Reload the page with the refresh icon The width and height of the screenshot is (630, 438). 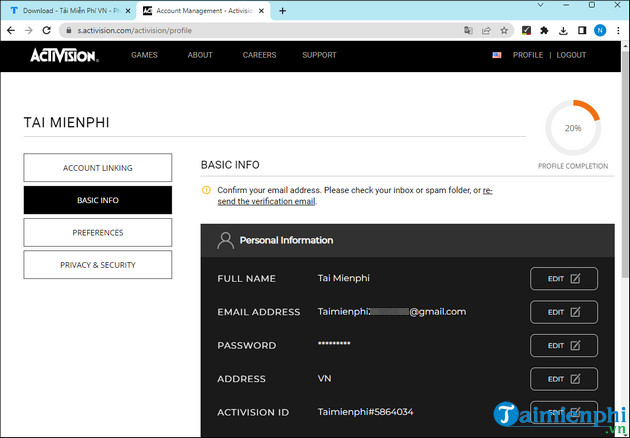pyautogui.click(x=47, y=31)
